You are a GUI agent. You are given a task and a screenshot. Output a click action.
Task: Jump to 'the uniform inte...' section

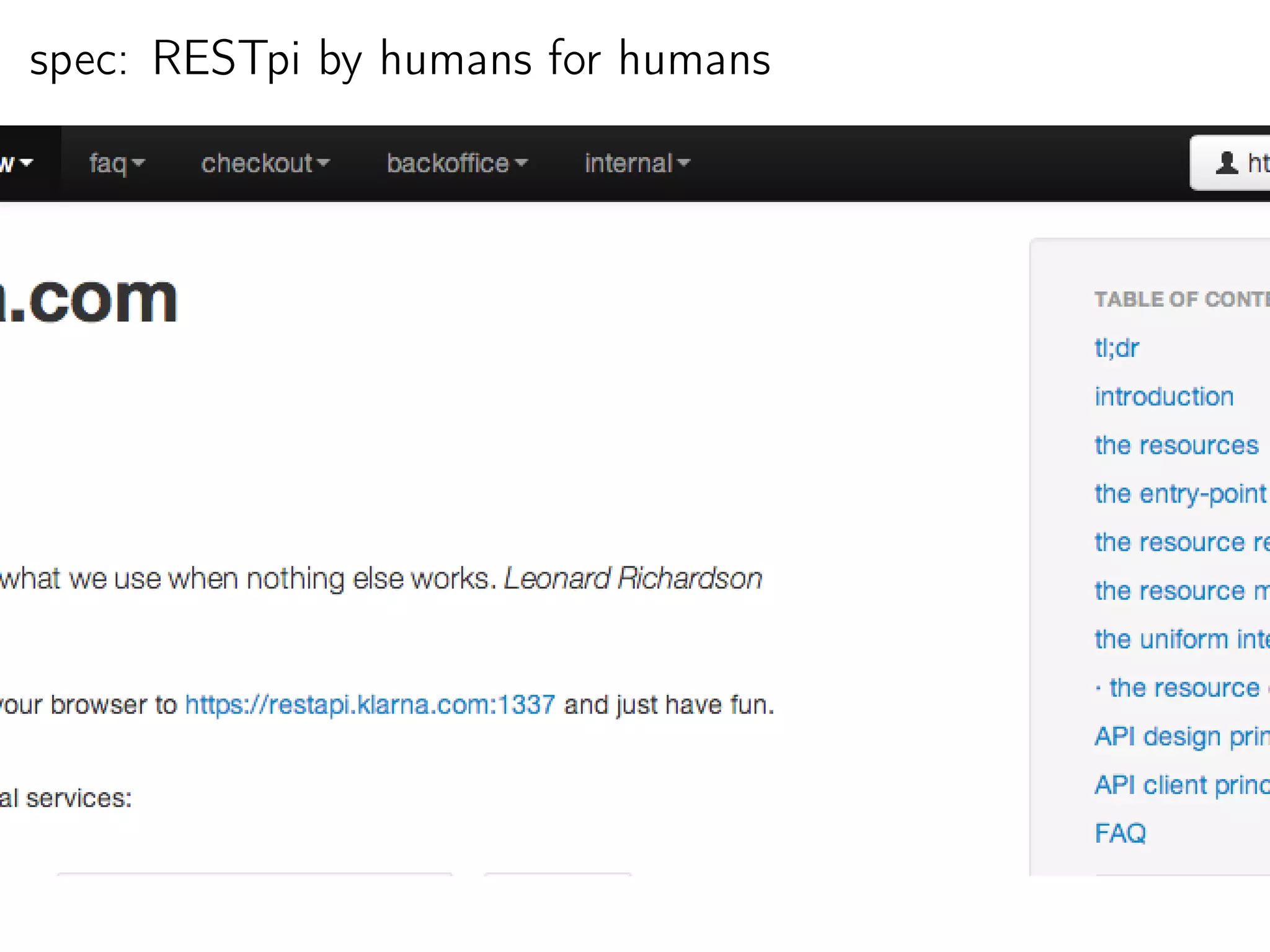[1182, 639]
